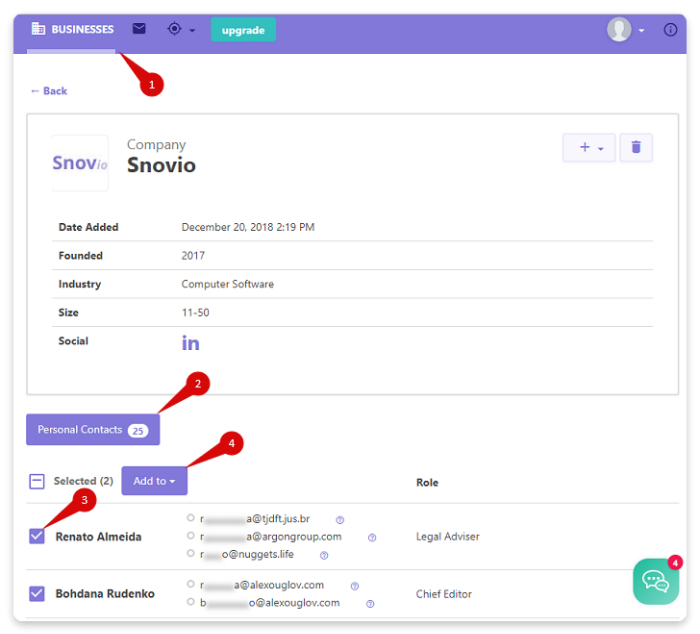Click the Snovio company logo
Image resolution: width=700 pixels, height=634 pixels.
coord(80,163)
